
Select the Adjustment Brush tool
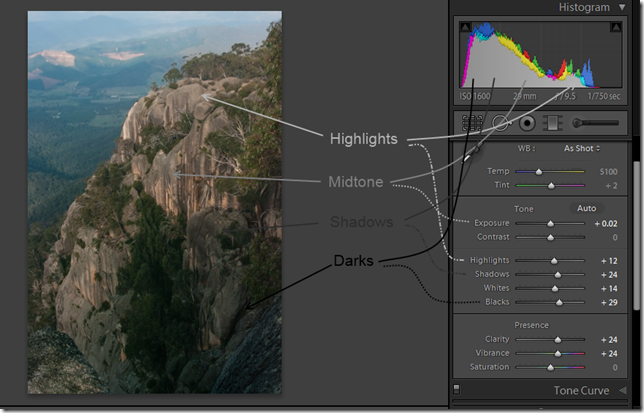[x=596, y=123]
